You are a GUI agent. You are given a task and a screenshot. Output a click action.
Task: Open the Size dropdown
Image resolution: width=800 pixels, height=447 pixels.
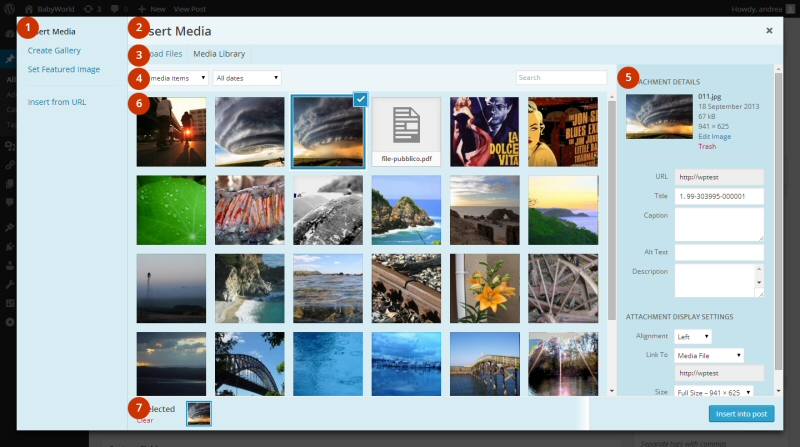(x=713, y=392)
